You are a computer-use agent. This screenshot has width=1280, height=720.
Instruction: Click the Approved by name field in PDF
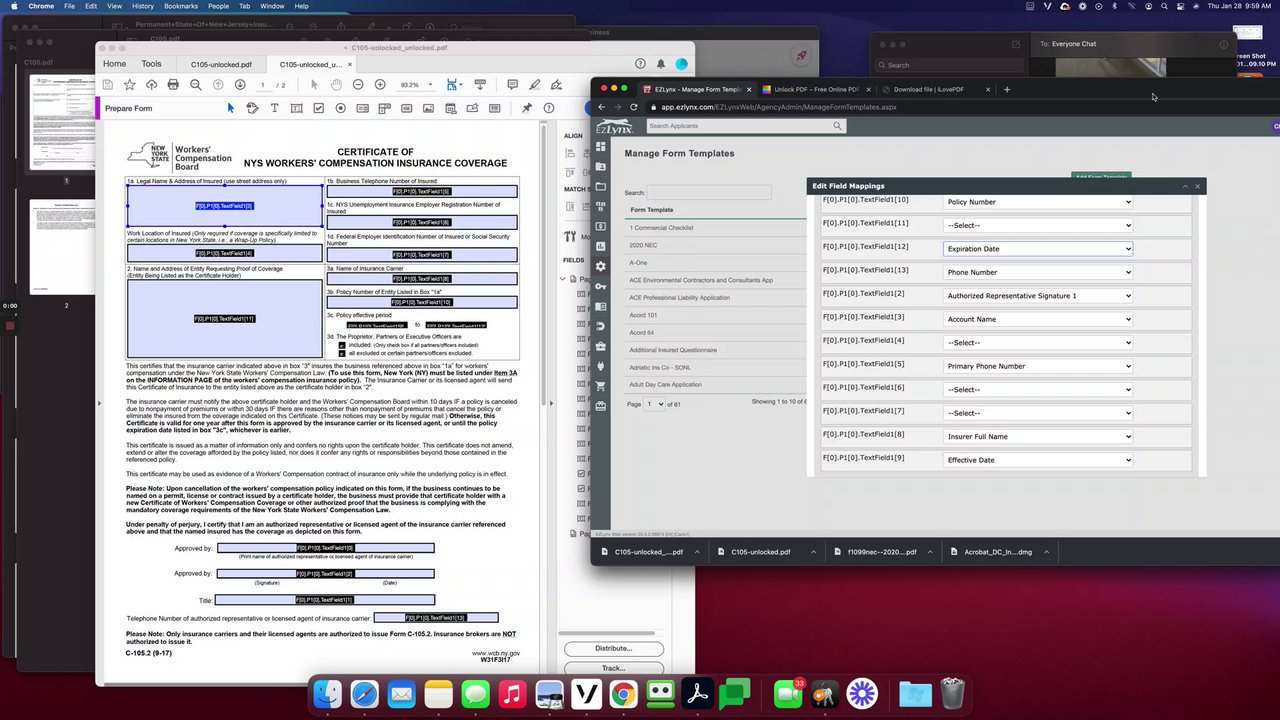point(326,548)
